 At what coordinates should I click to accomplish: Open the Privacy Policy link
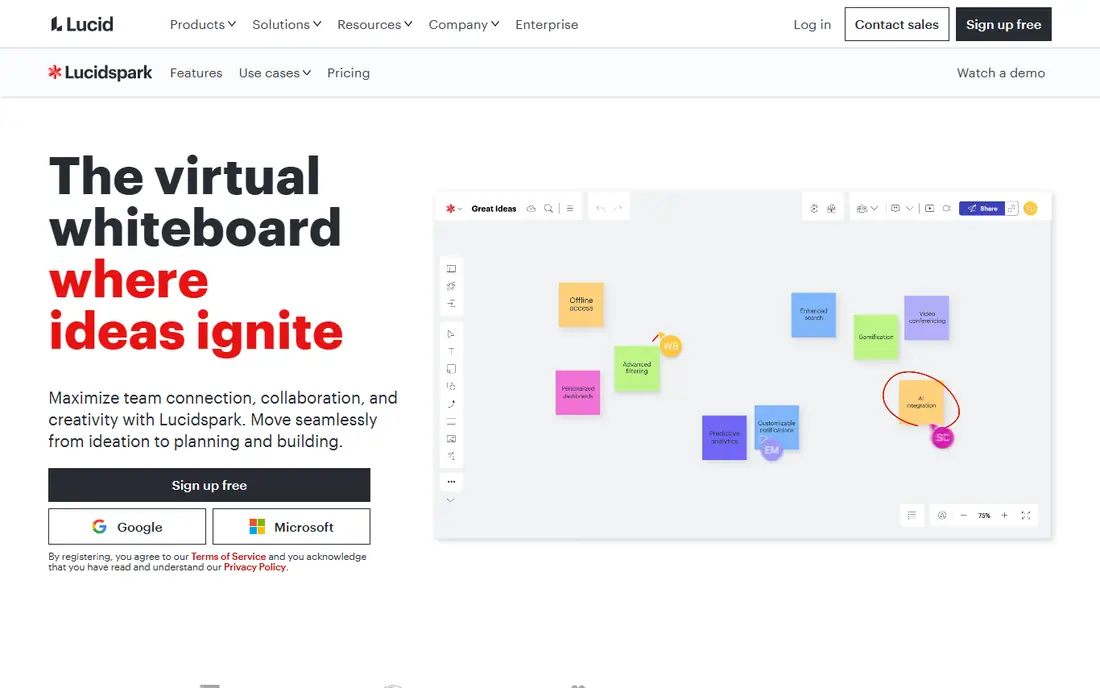[255, 567]
